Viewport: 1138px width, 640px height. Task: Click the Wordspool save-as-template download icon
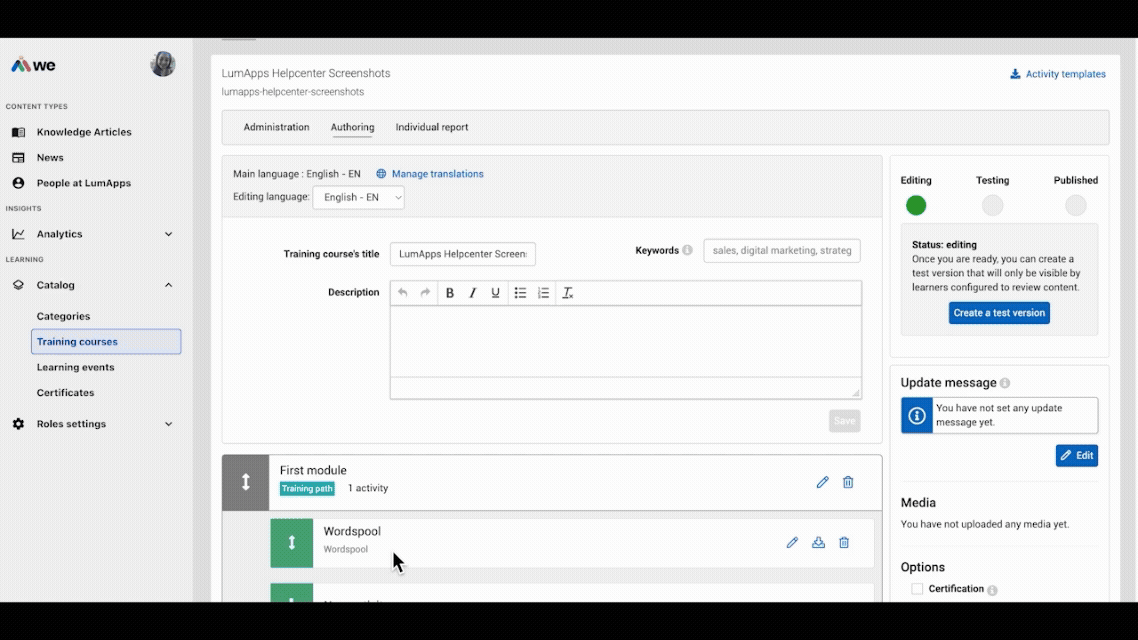click(818, 543)
